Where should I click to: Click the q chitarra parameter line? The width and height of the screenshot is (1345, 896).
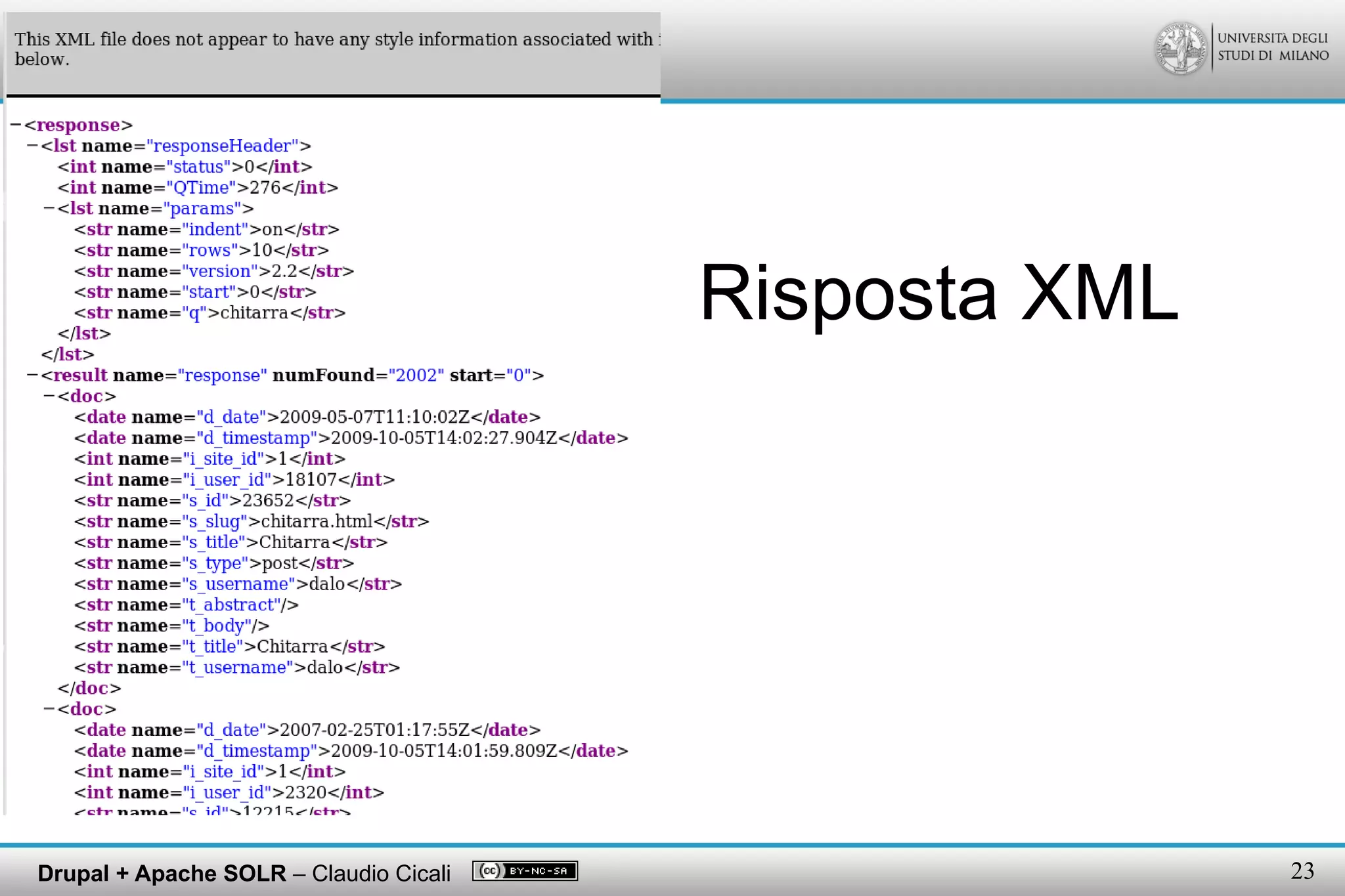(x=209, y=313)
